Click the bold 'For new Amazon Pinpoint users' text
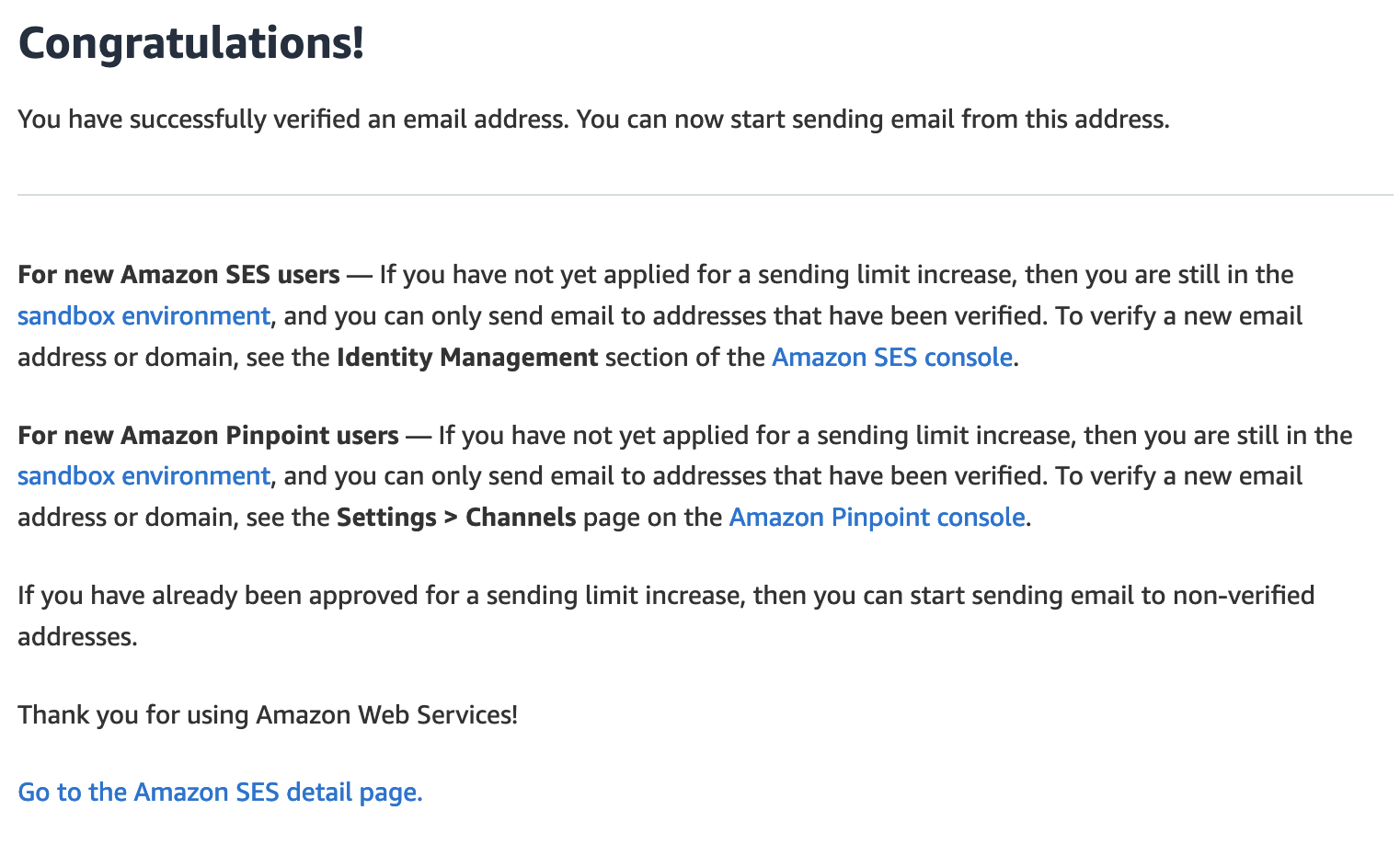Screen dimensions: 1400x844 click(208, 435)
